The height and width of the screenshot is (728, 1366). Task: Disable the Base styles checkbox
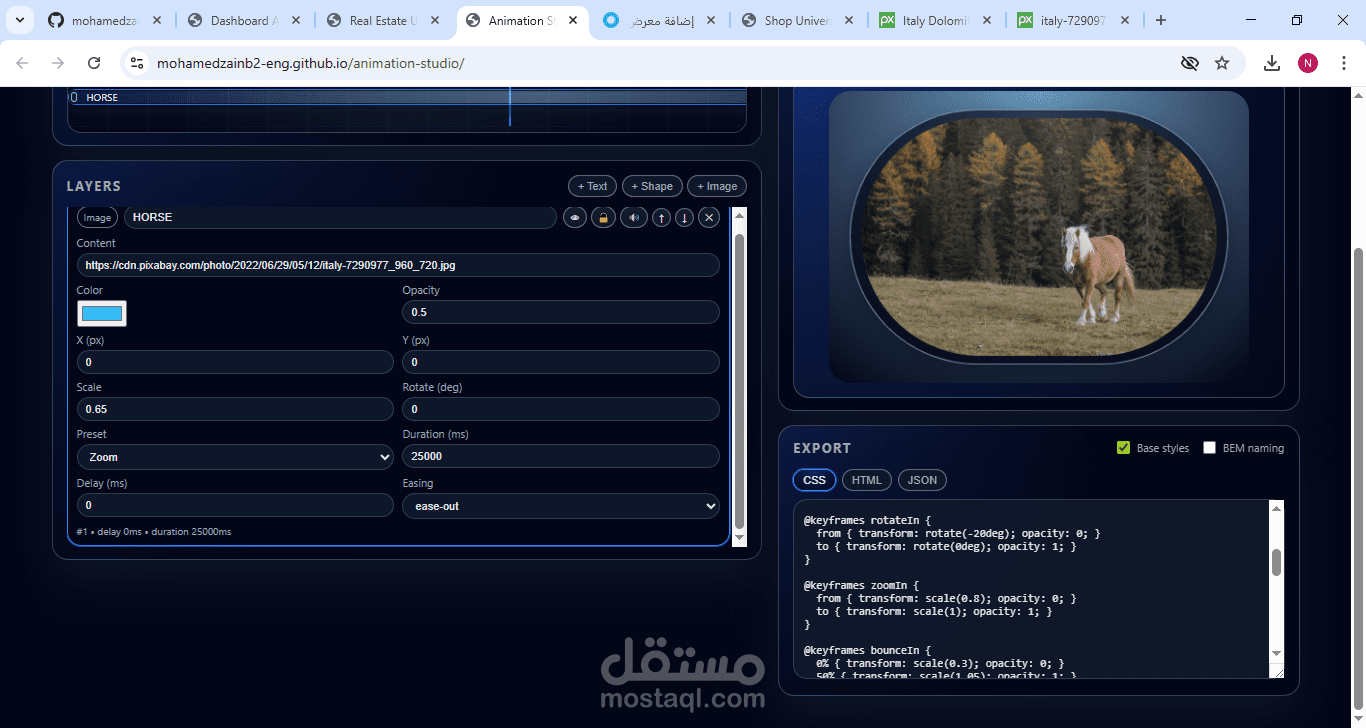1124,448
